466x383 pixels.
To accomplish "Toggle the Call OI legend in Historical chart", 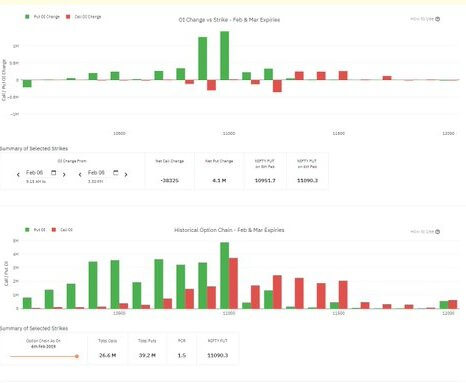I will (x=62, y=230).
